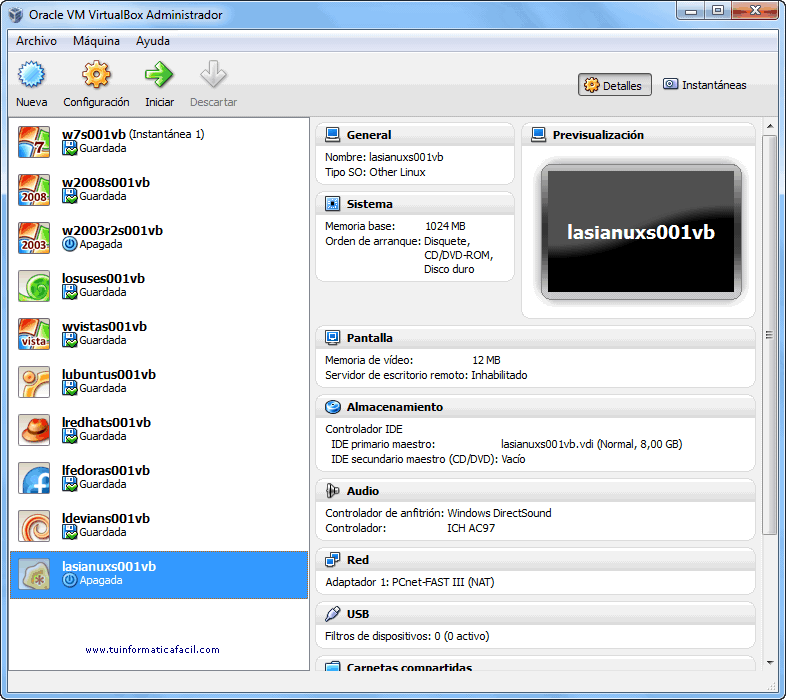
Task: Select the ldevians001vb virtual machine name
Action: point(106,518)
